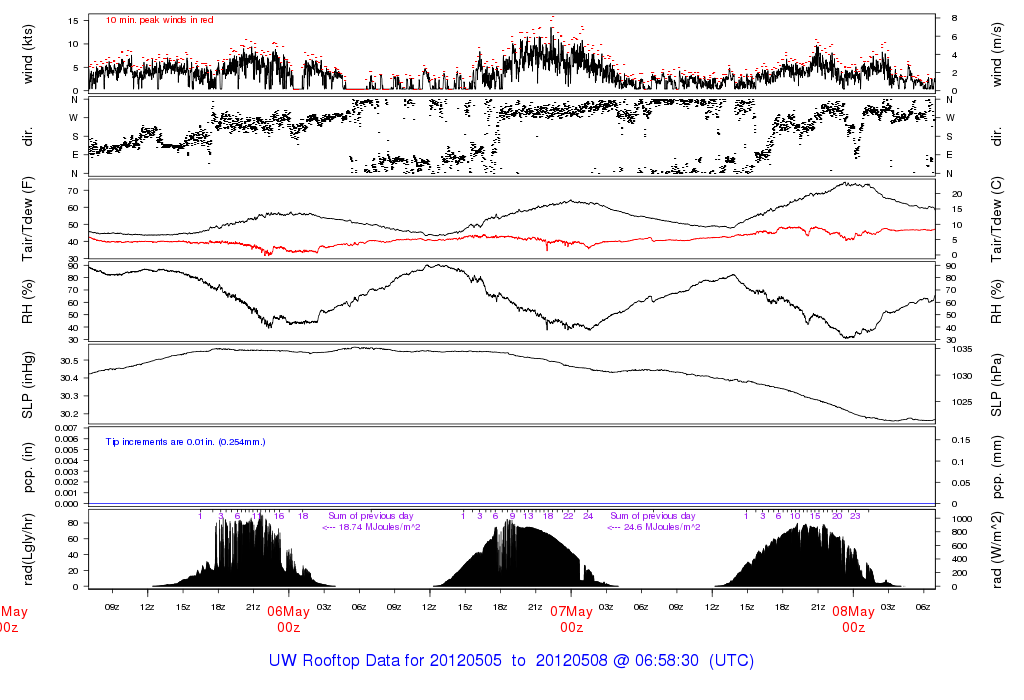1024x700 pixels.
Task: Click the '600' tick on rad W/m^2 axis
Action: [959, 546]
